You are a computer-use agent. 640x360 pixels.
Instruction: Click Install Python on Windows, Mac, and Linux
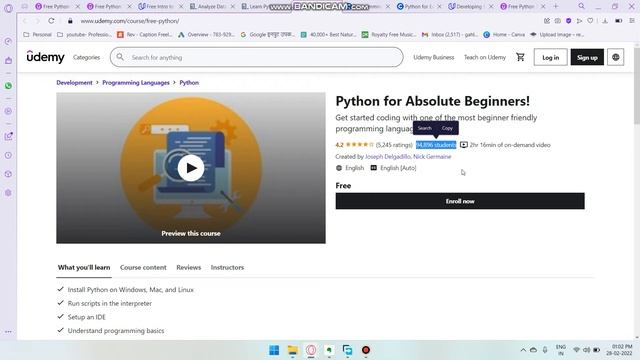(x=131, y=290)
